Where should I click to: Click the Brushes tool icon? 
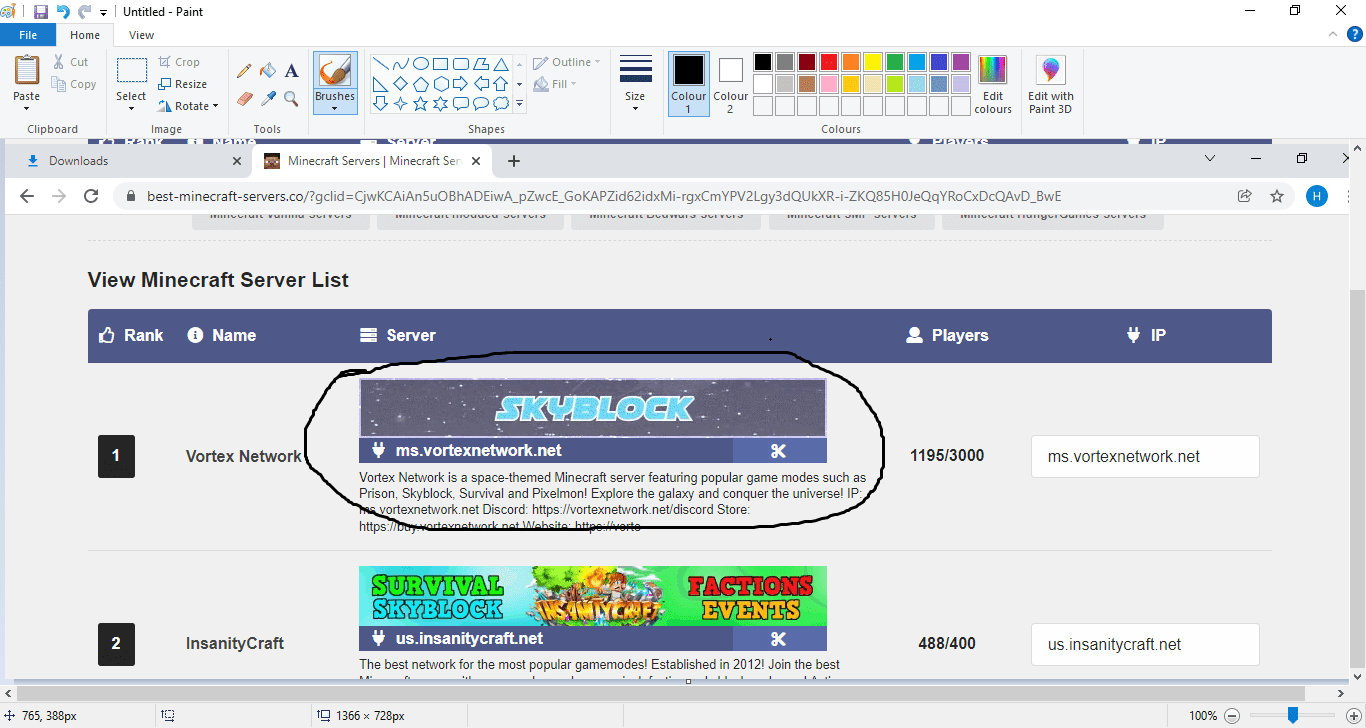[335, 70]
